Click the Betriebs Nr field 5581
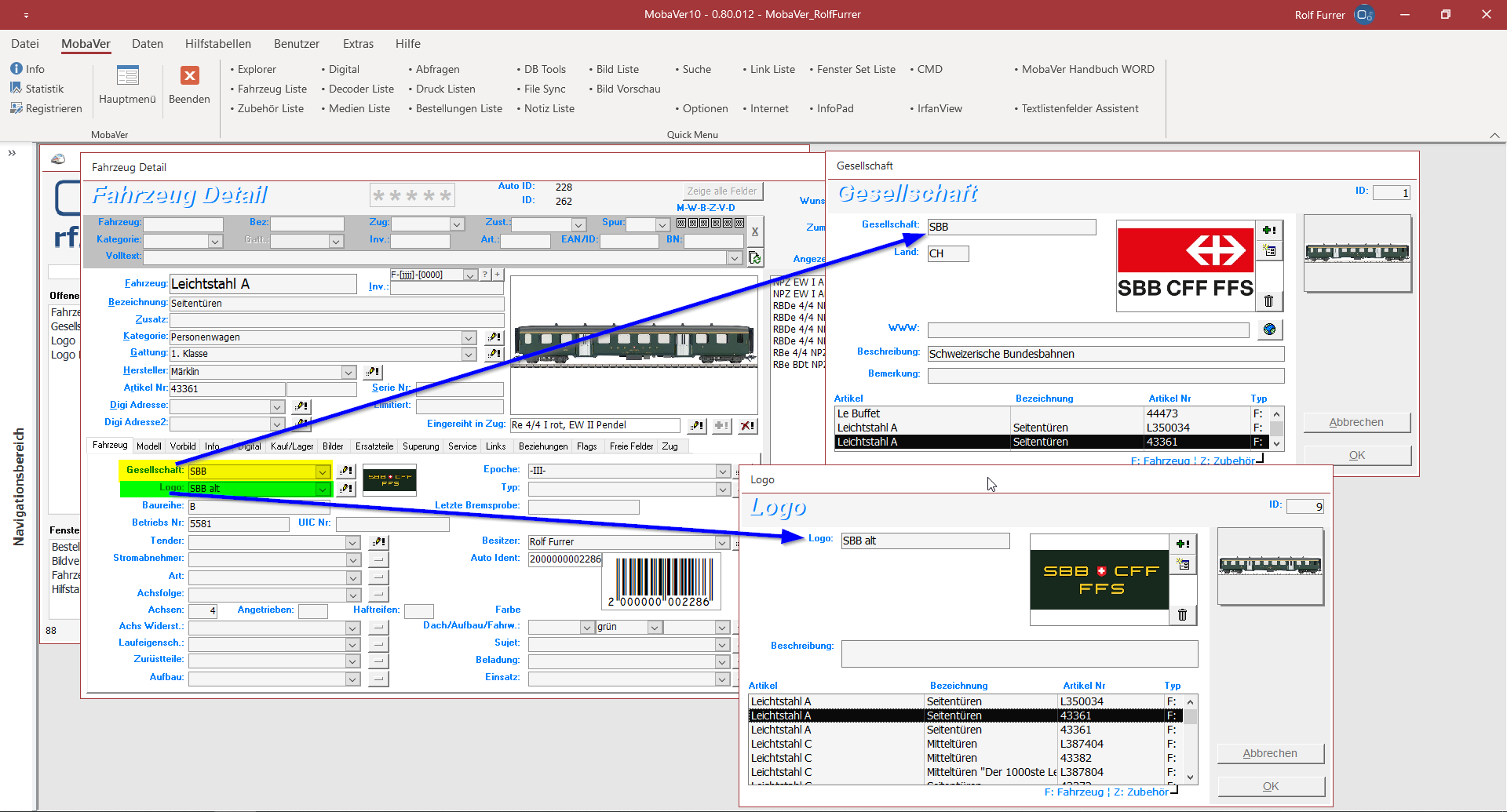This screenshot has height=812, width=1507. (239, 524)
